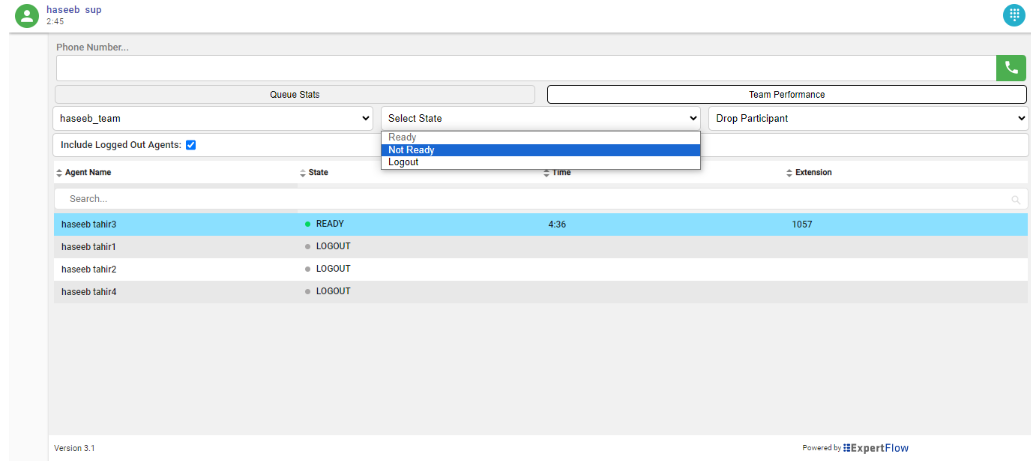
Task: Switch to Queue Stats tab
Action: [295, 95]
